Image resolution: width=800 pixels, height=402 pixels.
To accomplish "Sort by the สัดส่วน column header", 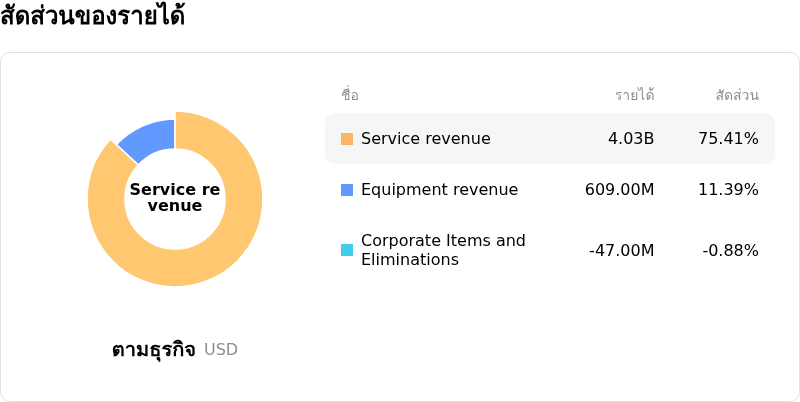I will pyautogui.click(x=737, y=96).
